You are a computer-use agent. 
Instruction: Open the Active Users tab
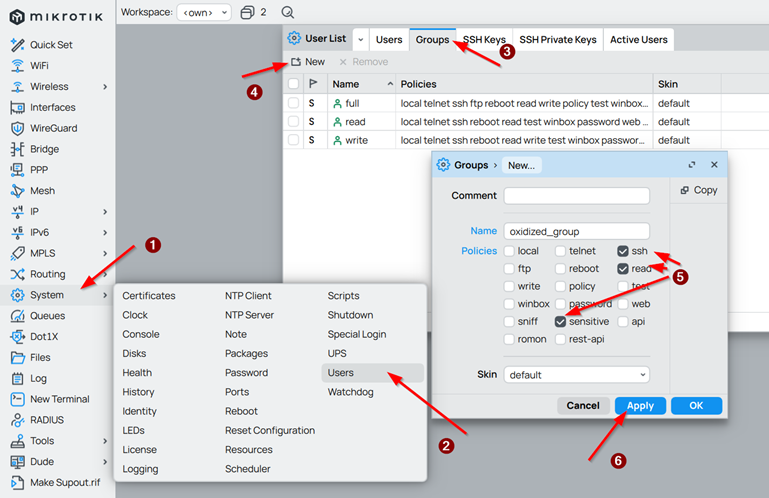(x=639, y=40)
